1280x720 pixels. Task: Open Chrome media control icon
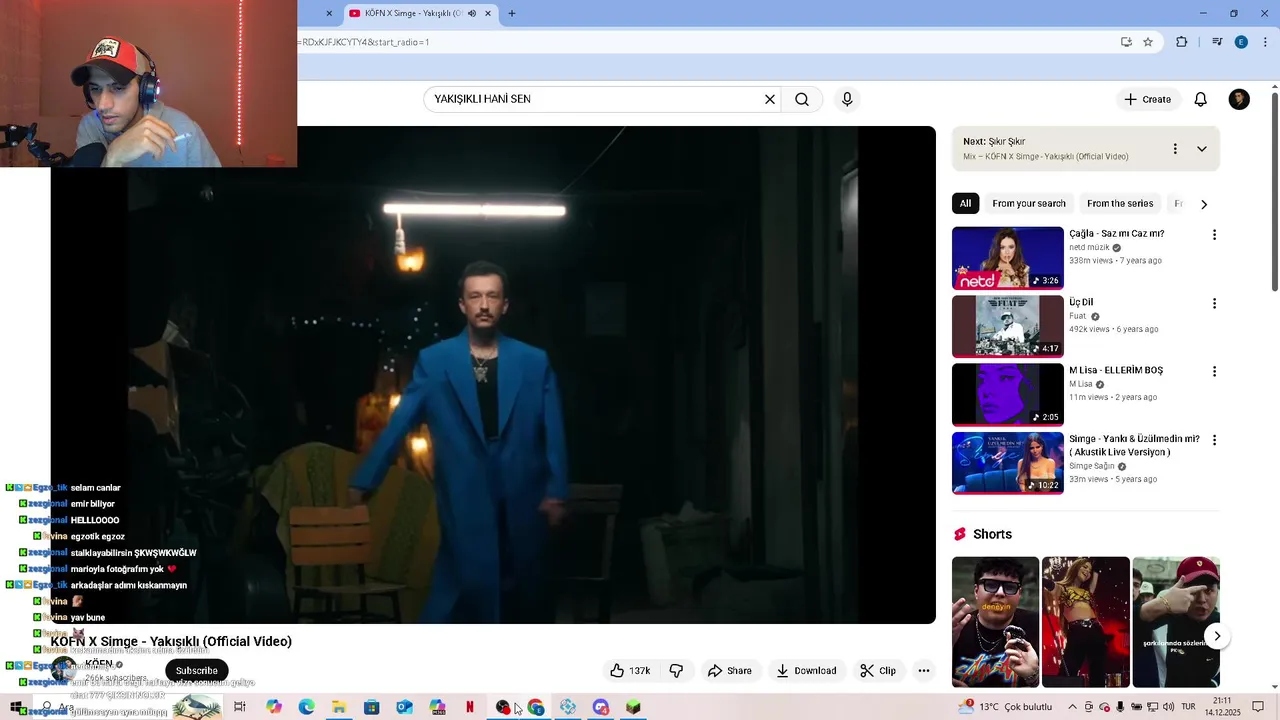pyautogui.click(x=1217, y=42)
